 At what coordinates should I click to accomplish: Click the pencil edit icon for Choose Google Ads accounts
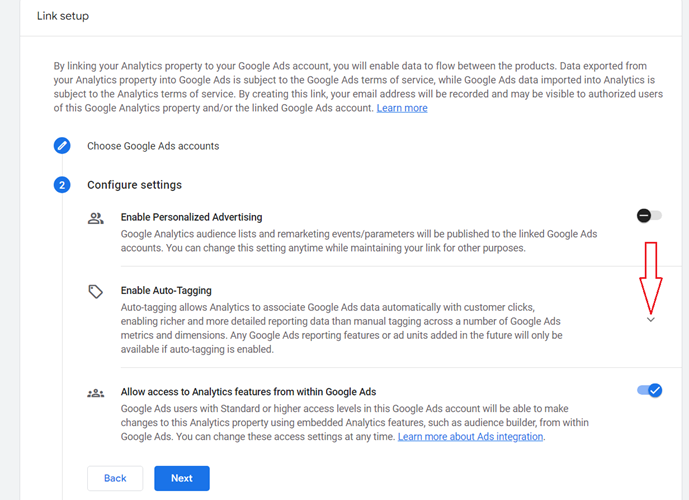point(62,145)
